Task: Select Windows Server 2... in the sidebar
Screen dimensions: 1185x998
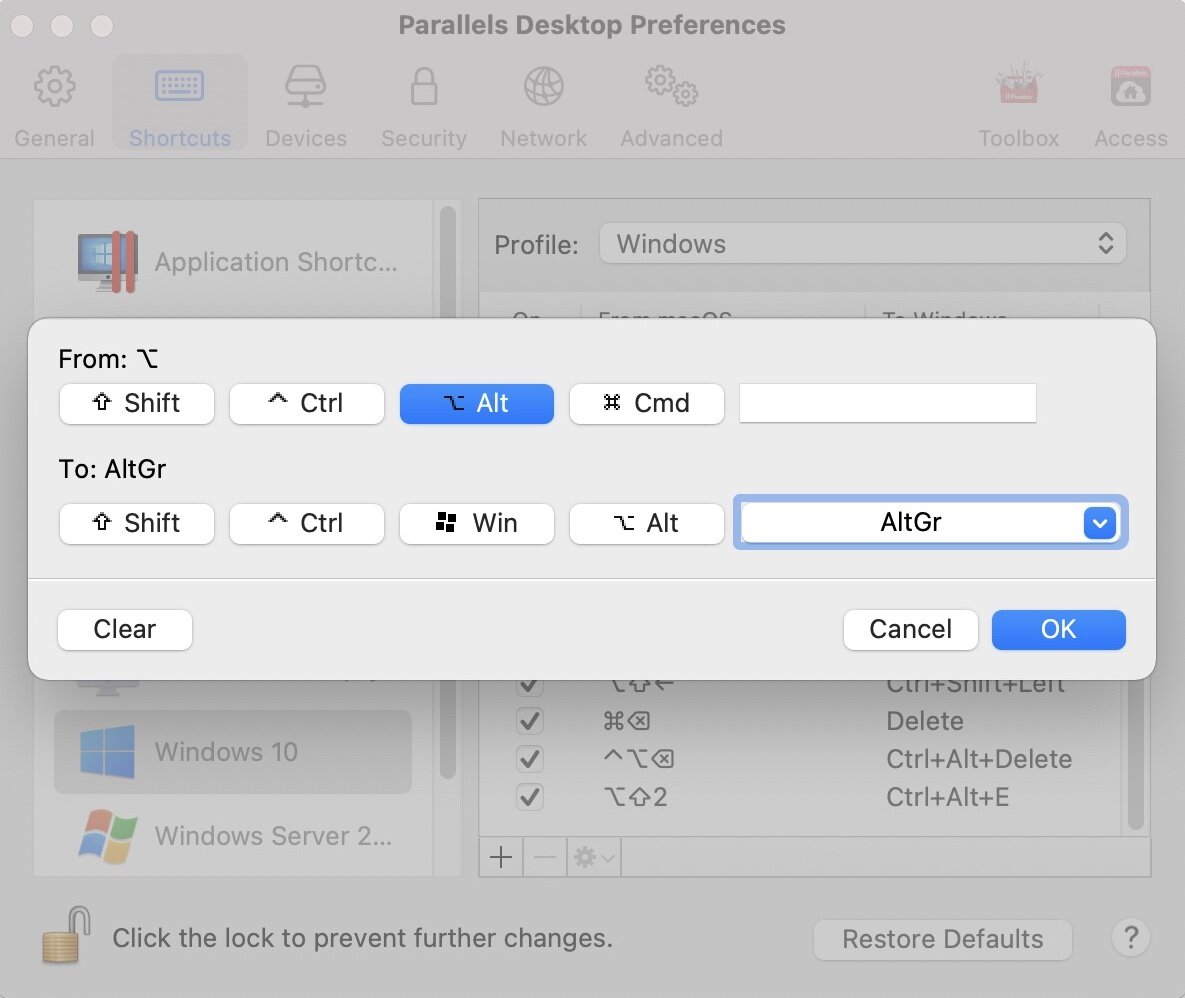Action: point(233,836)
